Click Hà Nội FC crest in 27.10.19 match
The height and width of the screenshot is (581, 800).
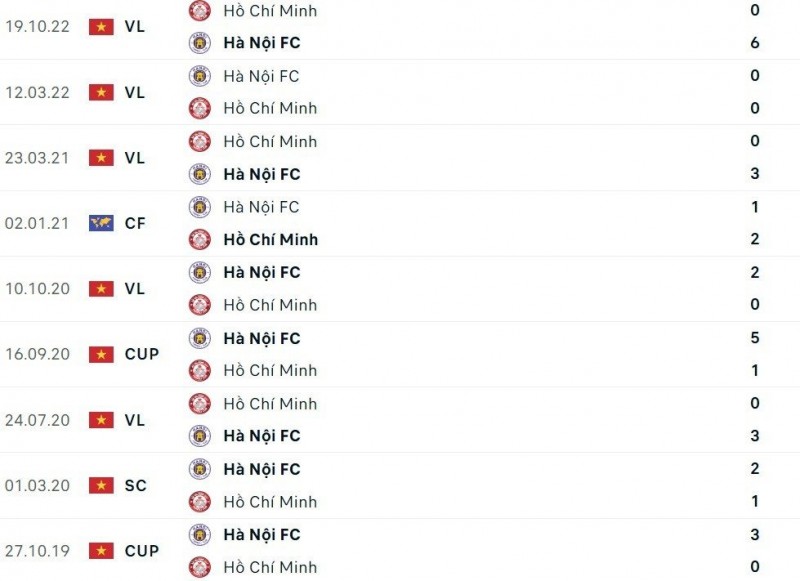200,535
